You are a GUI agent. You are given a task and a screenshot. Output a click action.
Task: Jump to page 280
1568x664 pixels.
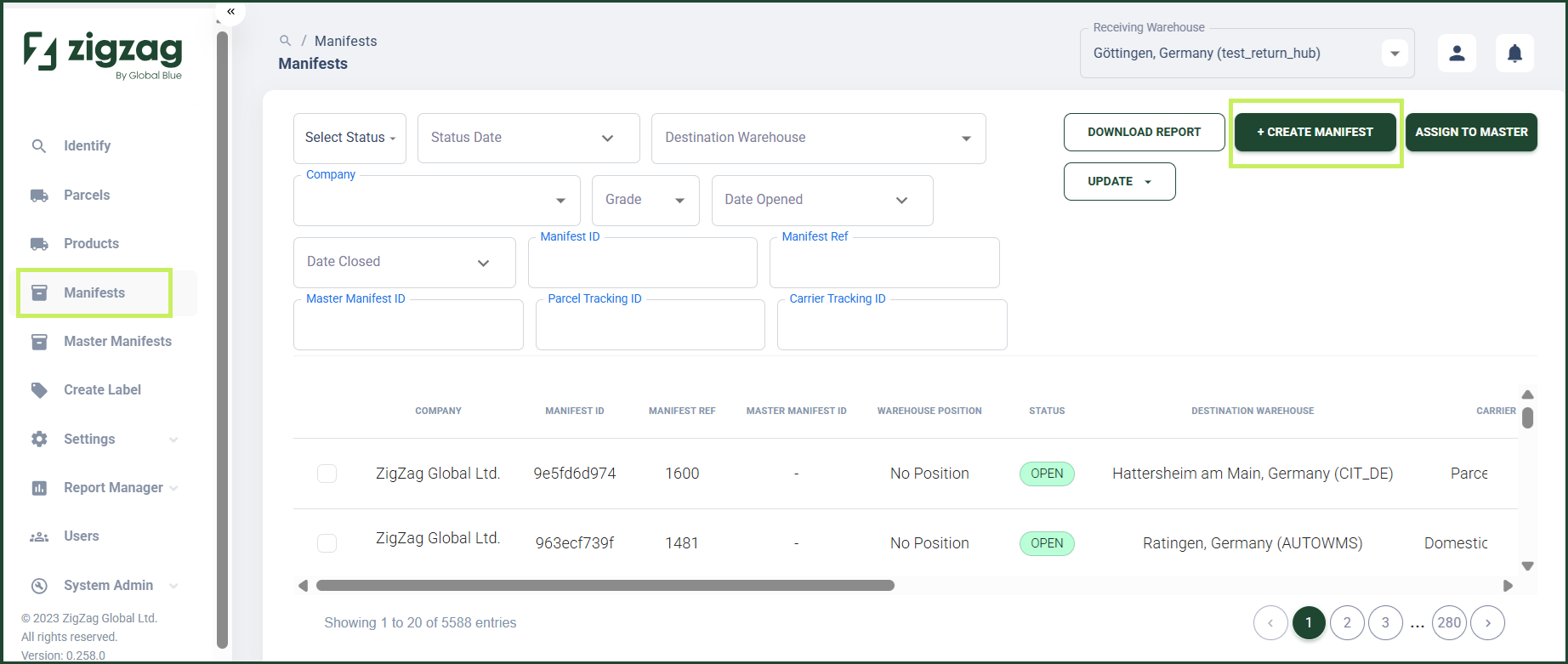[1449, 623]
